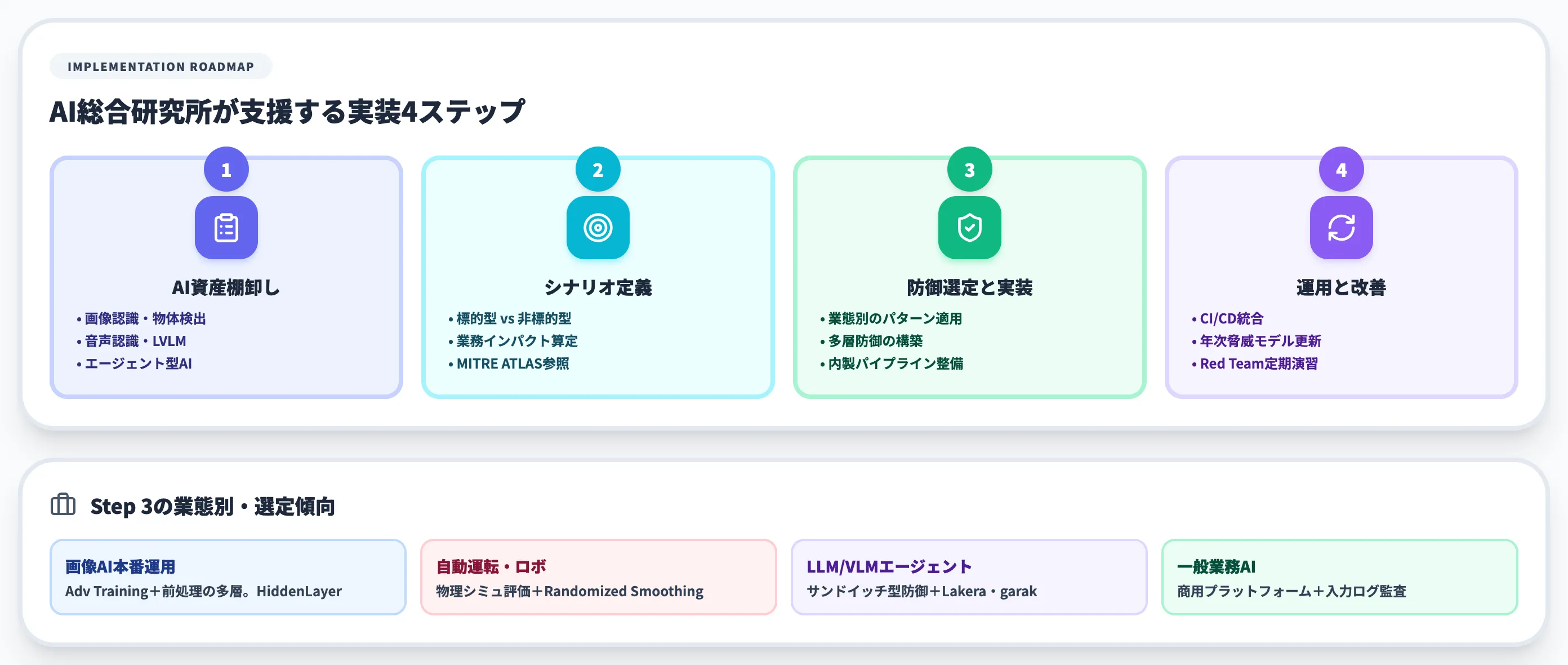Click the clipboard icon for AI資産棚卸し

point(226,228)
